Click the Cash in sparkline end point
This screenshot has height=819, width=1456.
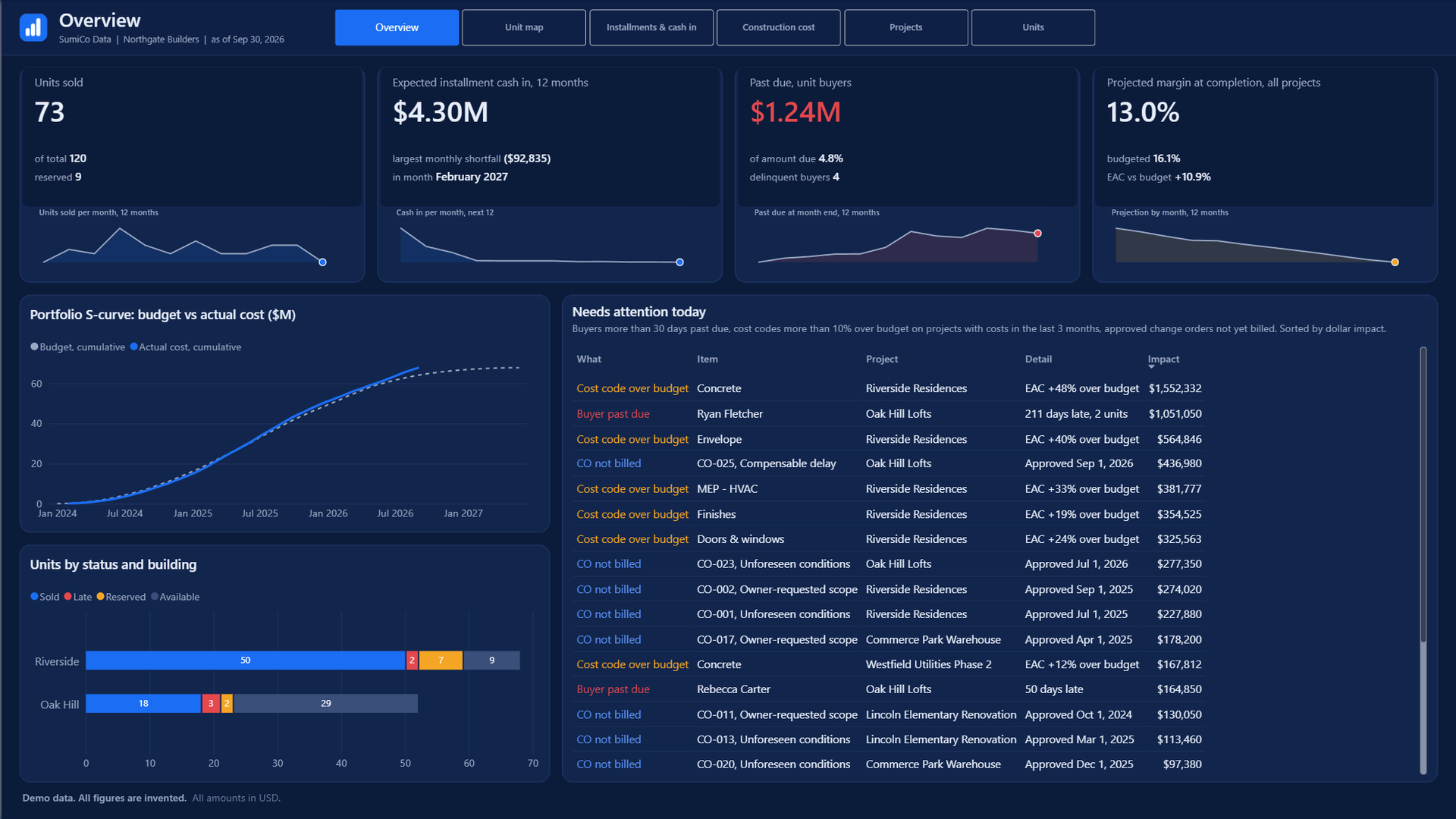[x=679, y=262]
